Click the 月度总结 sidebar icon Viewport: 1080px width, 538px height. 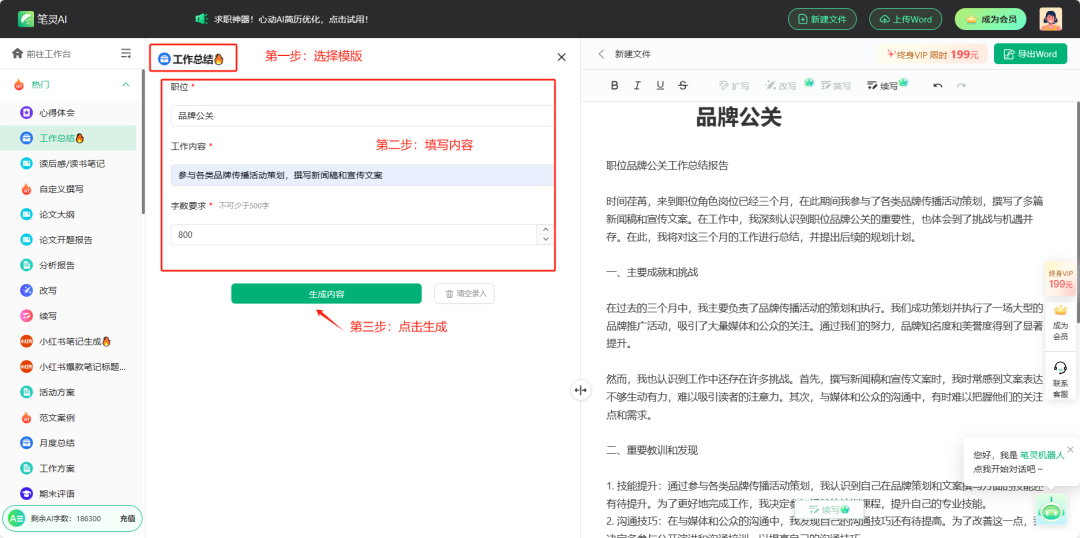tap(26, 442)
